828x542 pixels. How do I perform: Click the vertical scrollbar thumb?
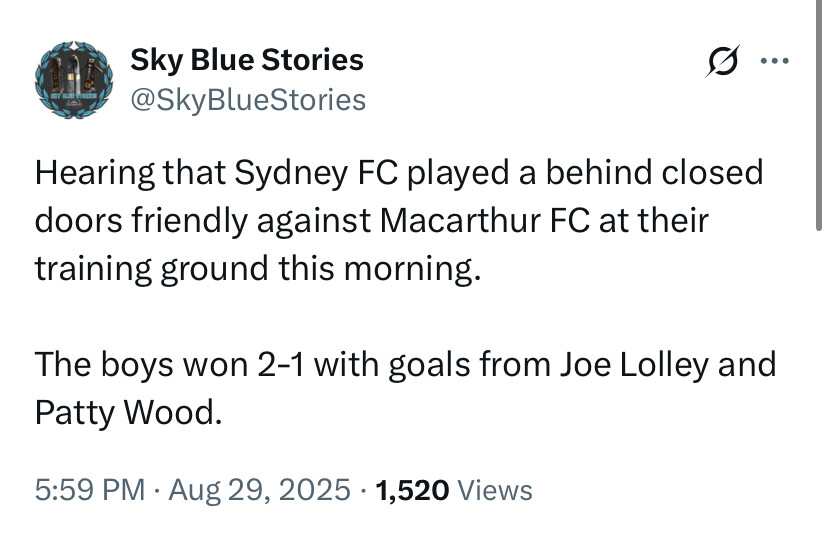coord(818,115)
